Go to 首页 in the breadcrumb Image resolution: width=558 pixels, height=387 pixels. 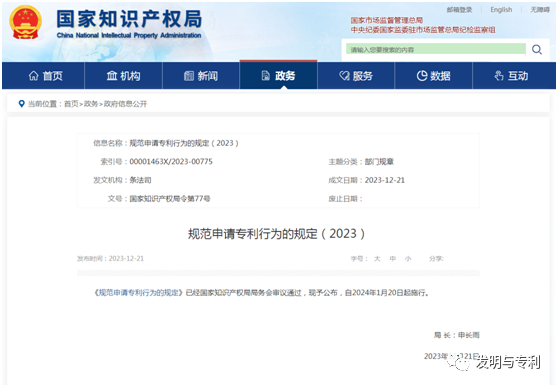(71, 104)
